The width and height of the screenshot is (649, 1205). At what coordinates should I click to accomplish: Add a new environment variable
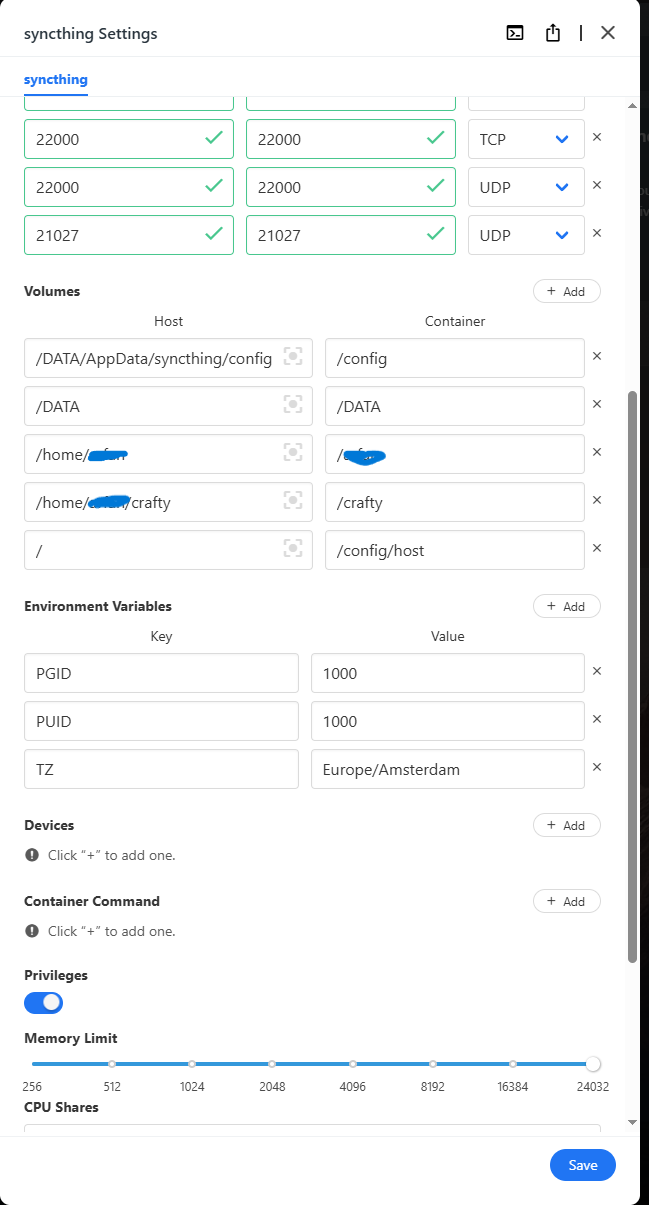(567, 606)
